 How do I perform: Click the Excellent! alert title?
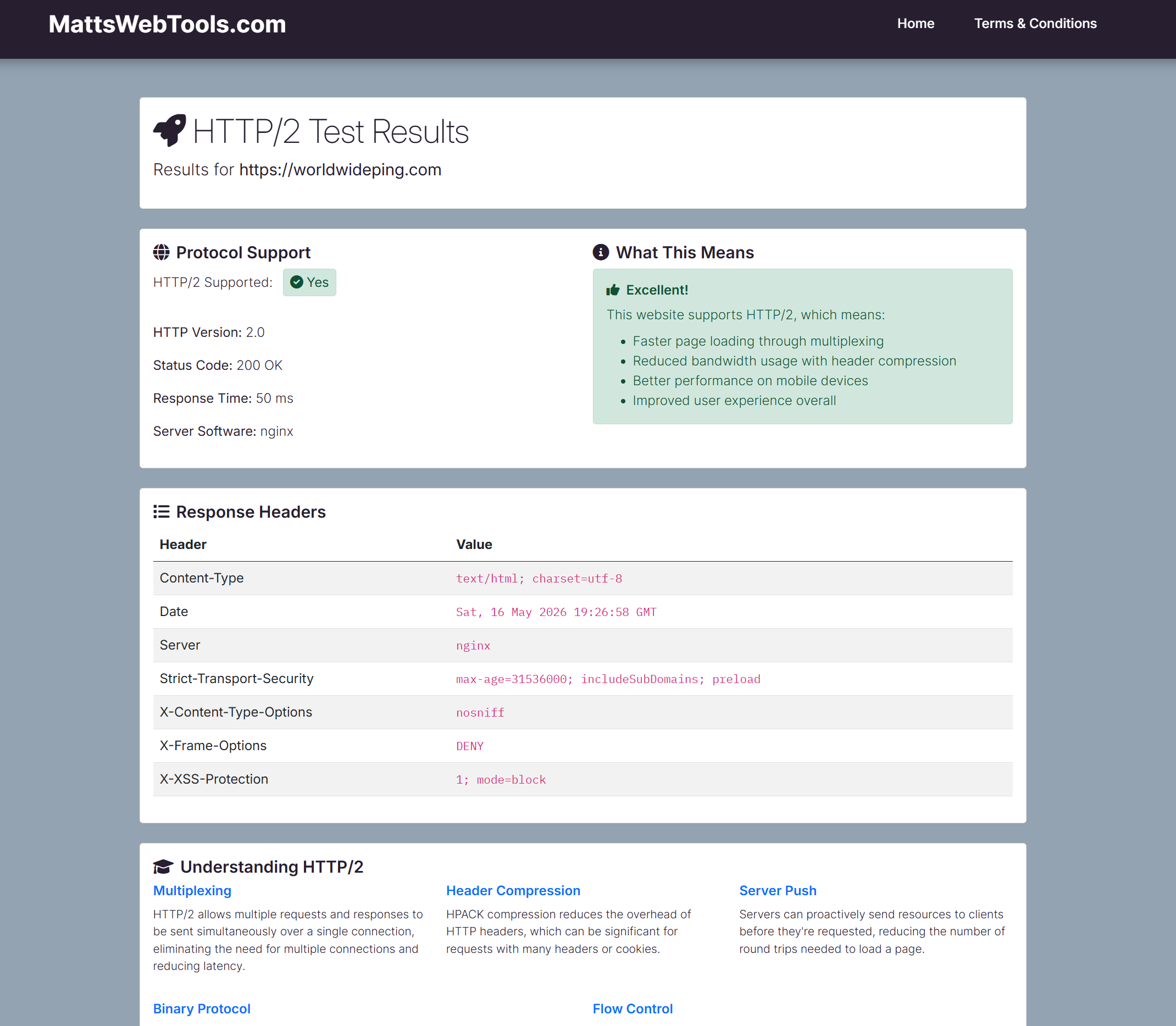point(657,290)
